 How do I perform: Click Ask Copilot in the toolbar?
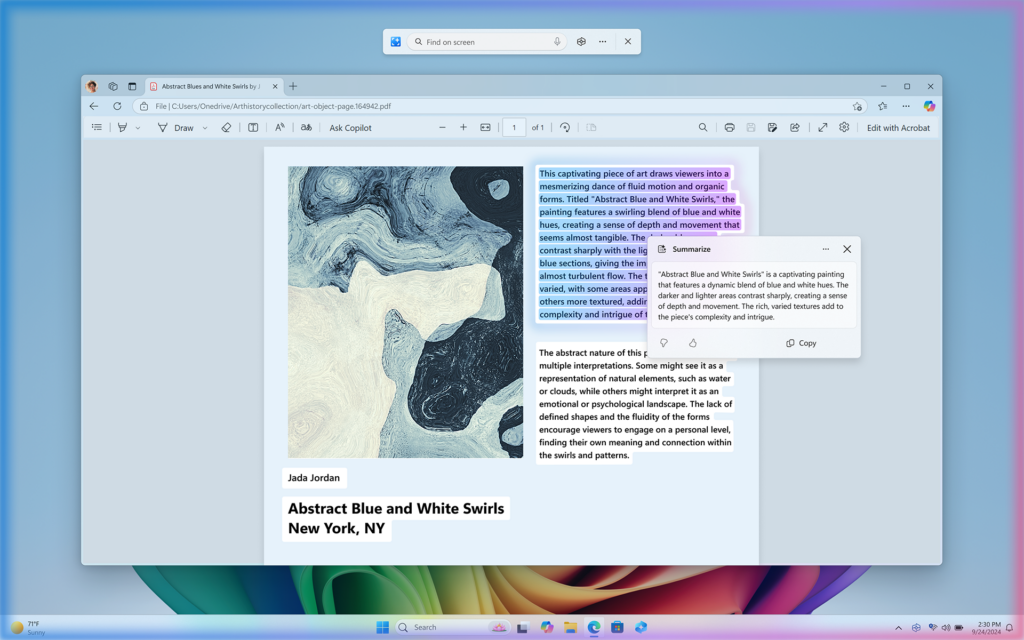(x=349, y=127)
